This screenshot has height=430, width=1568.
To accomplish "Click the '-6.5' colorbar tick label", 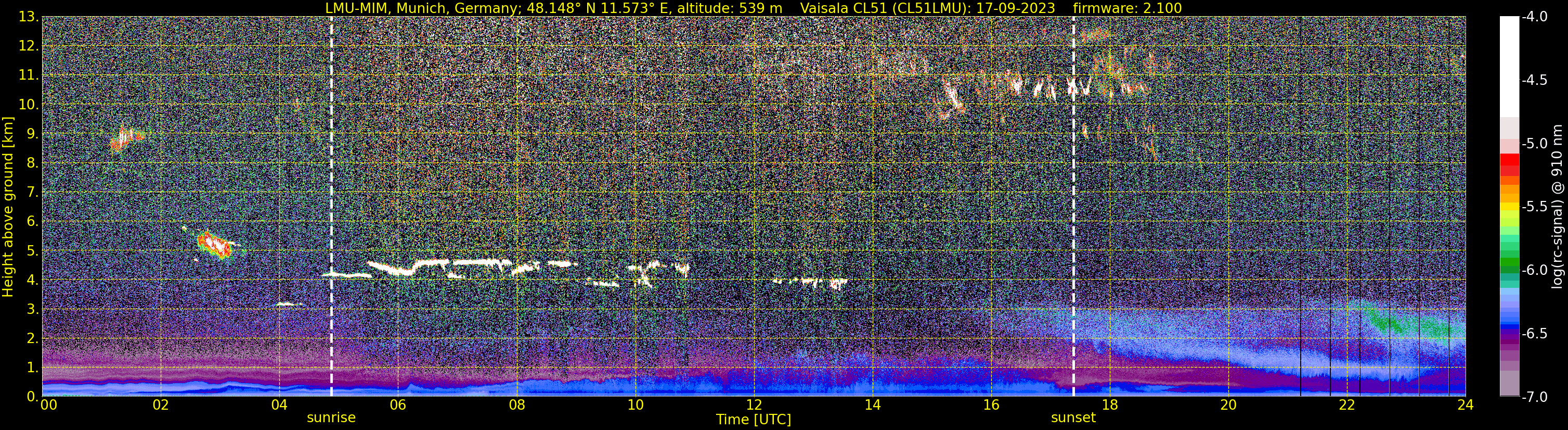I will (x=1534, y=334).
